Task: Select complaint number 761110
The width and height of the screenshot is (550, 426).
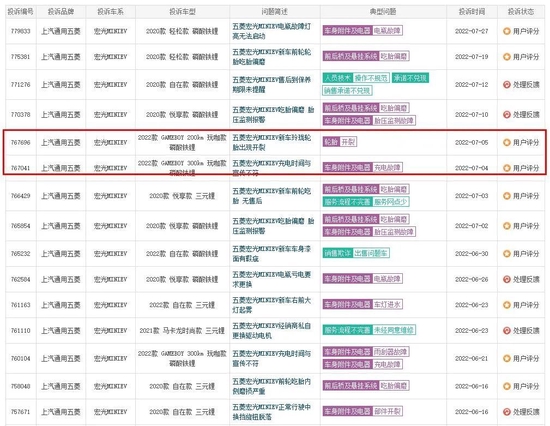Action: (21, 331)
